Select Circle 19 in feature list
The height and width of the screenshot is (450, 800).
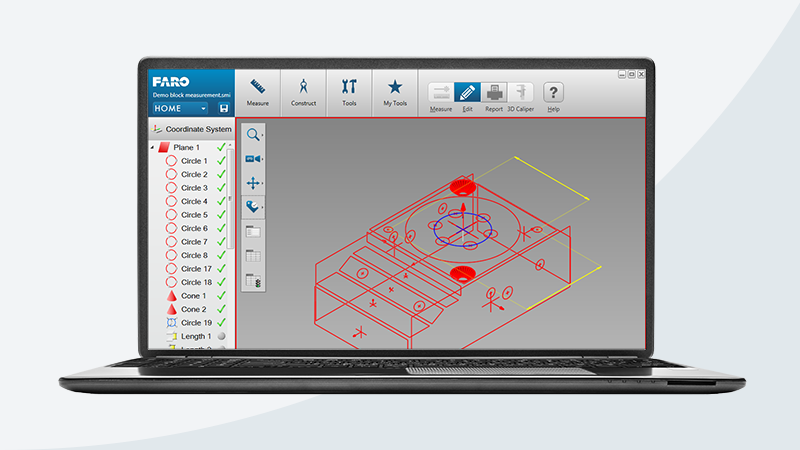pyautogui.click(x=196, y=323)
